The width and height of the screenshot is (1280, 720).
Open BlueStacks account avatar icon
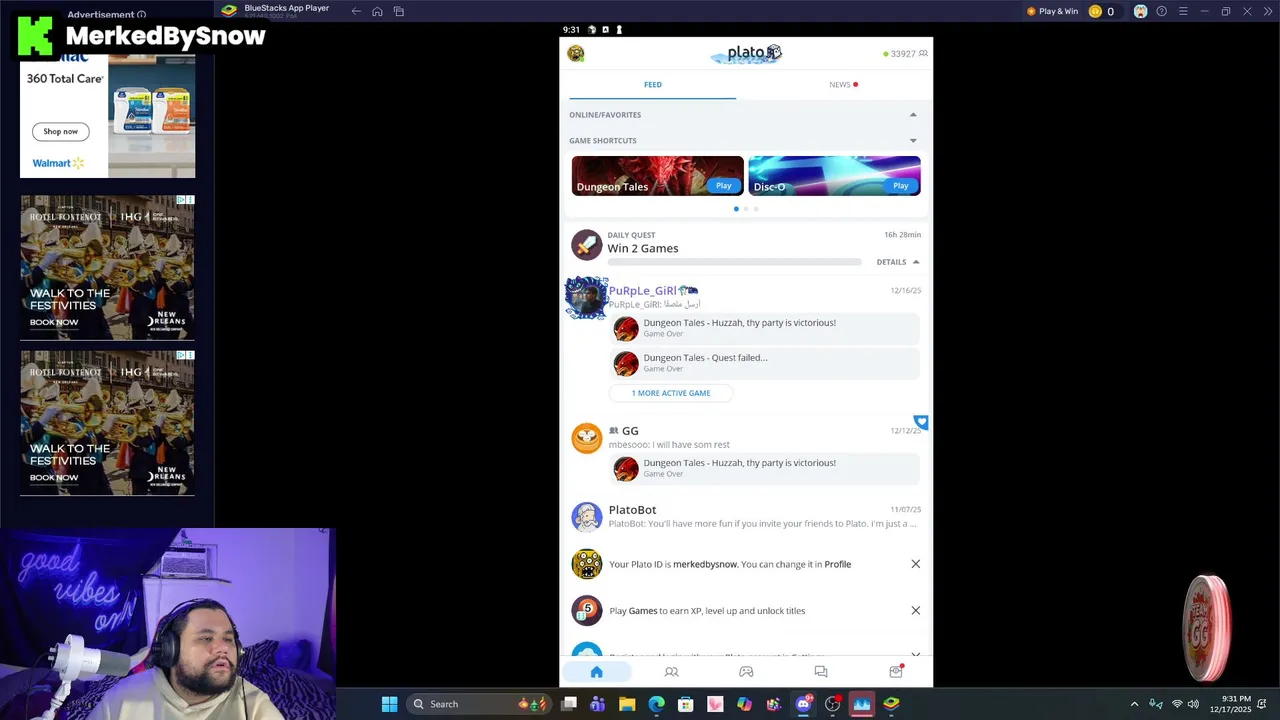pos(1140,11)
